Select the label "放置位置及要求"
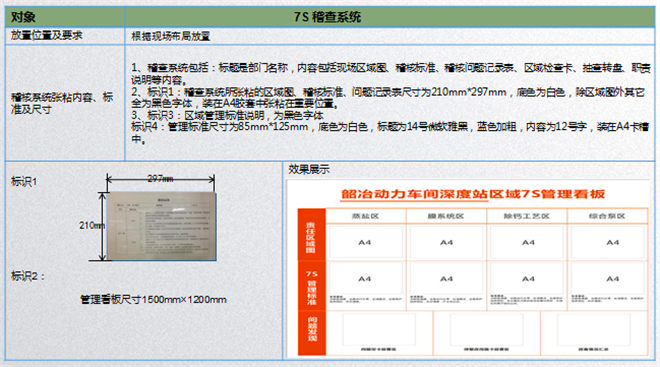 [46, 35]
